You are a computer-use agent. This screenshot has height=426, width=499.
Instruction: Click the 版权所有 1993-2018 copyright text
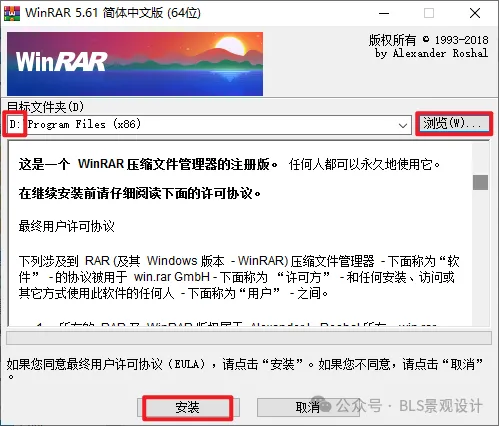(x=428, y=40)
